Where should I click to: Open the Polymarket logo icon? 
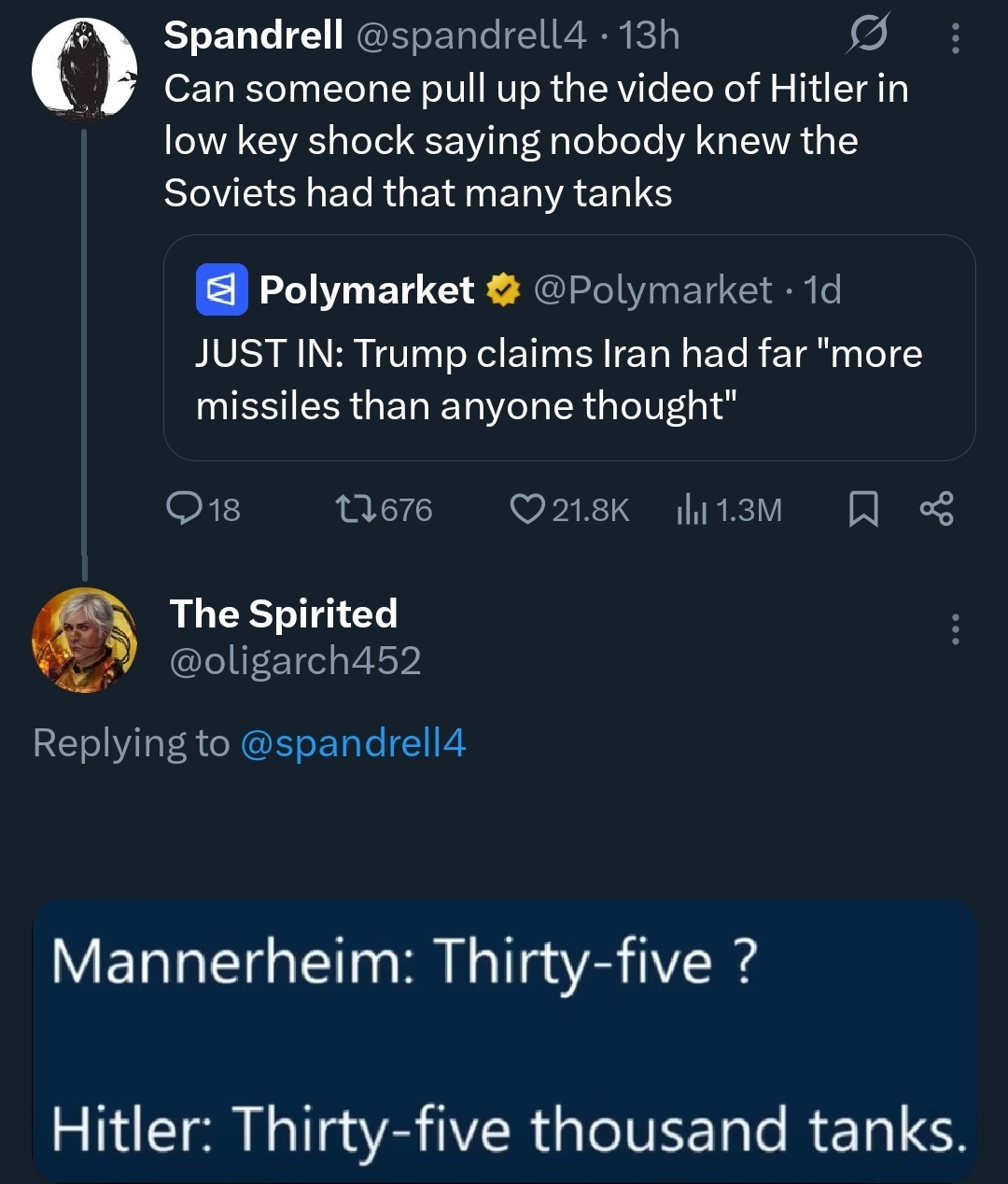point(221,289)
